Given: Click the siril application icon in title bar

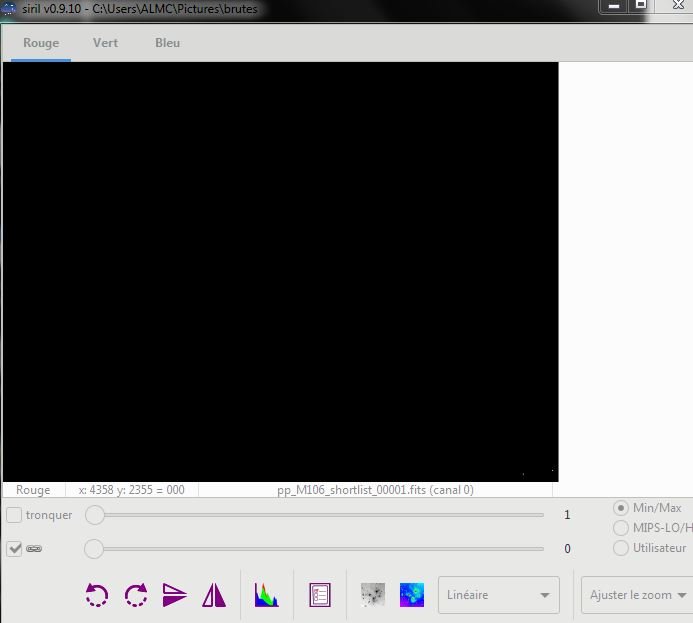Looking at the screenshot, I should point(8,8).
